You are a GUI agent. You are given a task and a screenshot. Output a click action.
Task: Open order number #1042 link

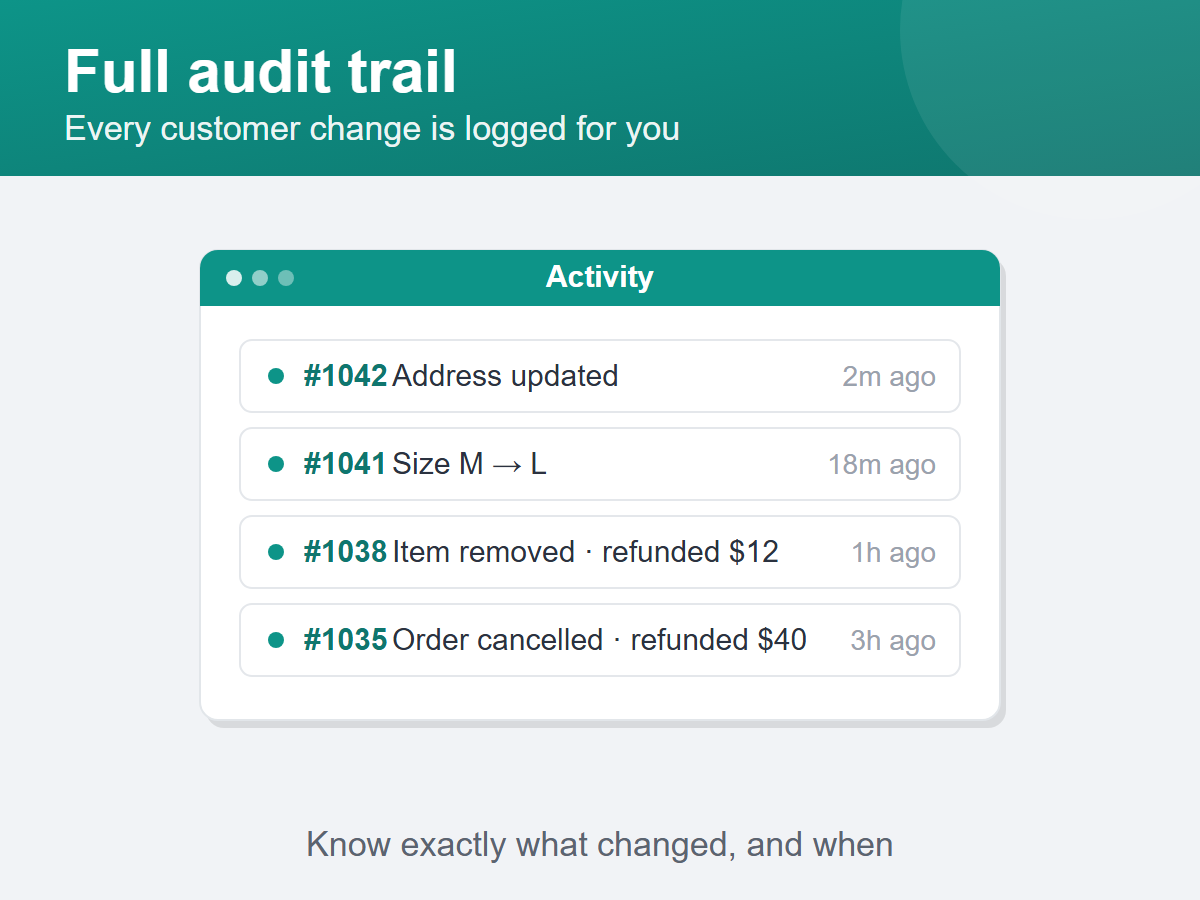tap(345, 376)
